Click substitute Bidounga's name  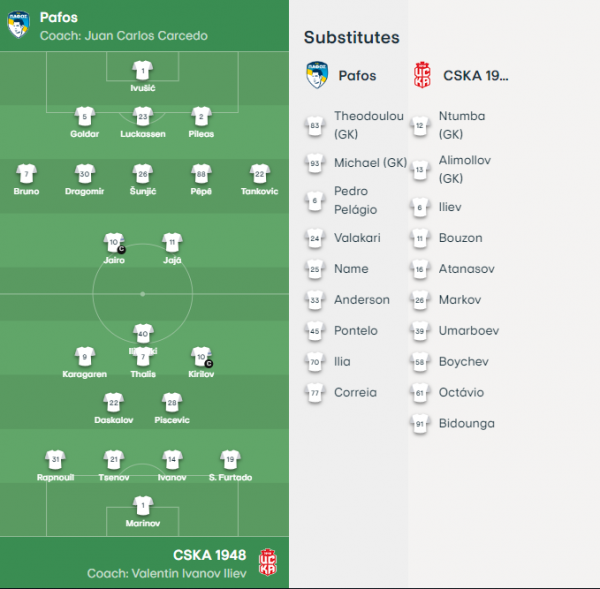pos(466,423)
